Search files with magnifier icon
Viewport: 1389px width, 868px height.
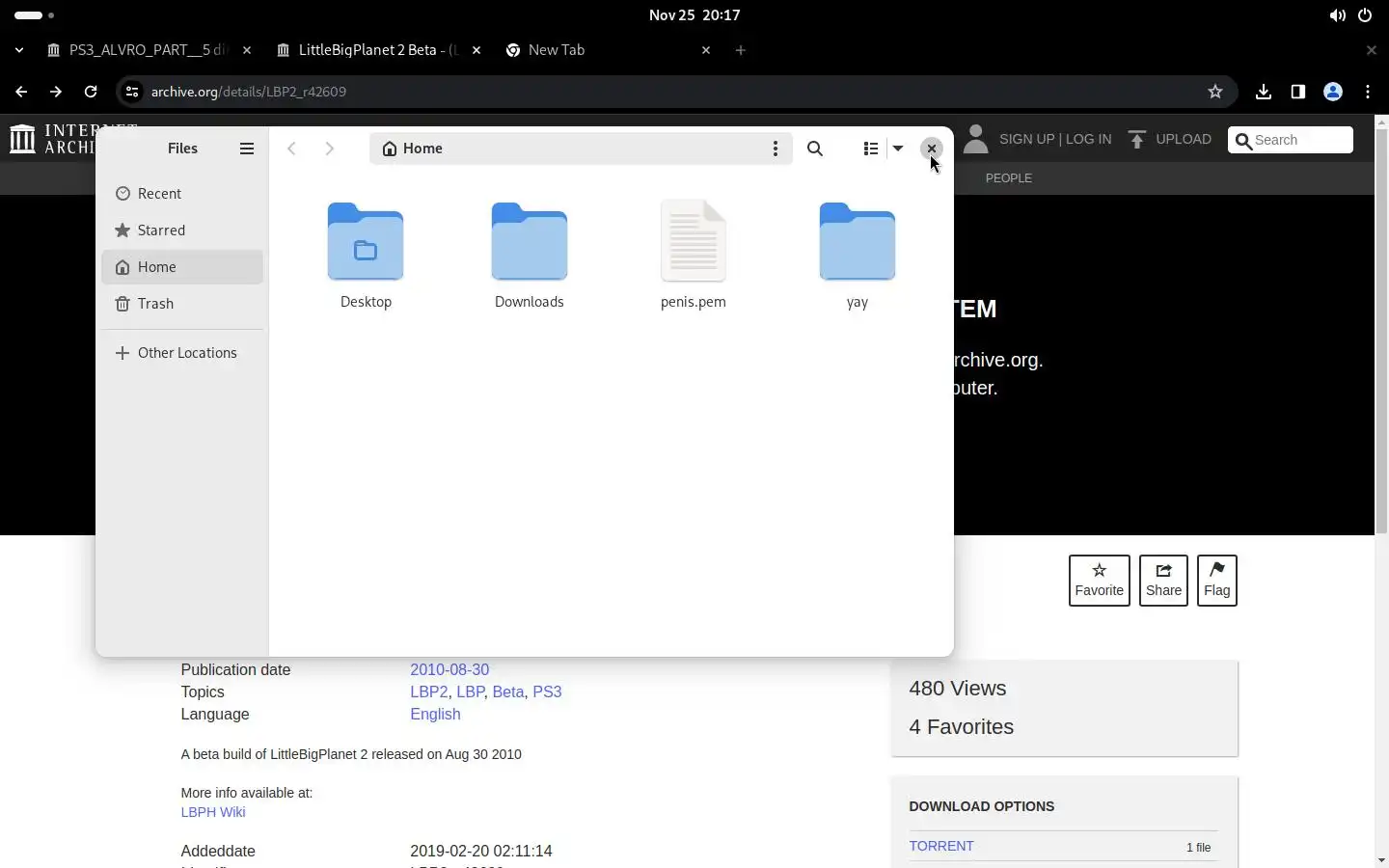(x=816, y=149)
